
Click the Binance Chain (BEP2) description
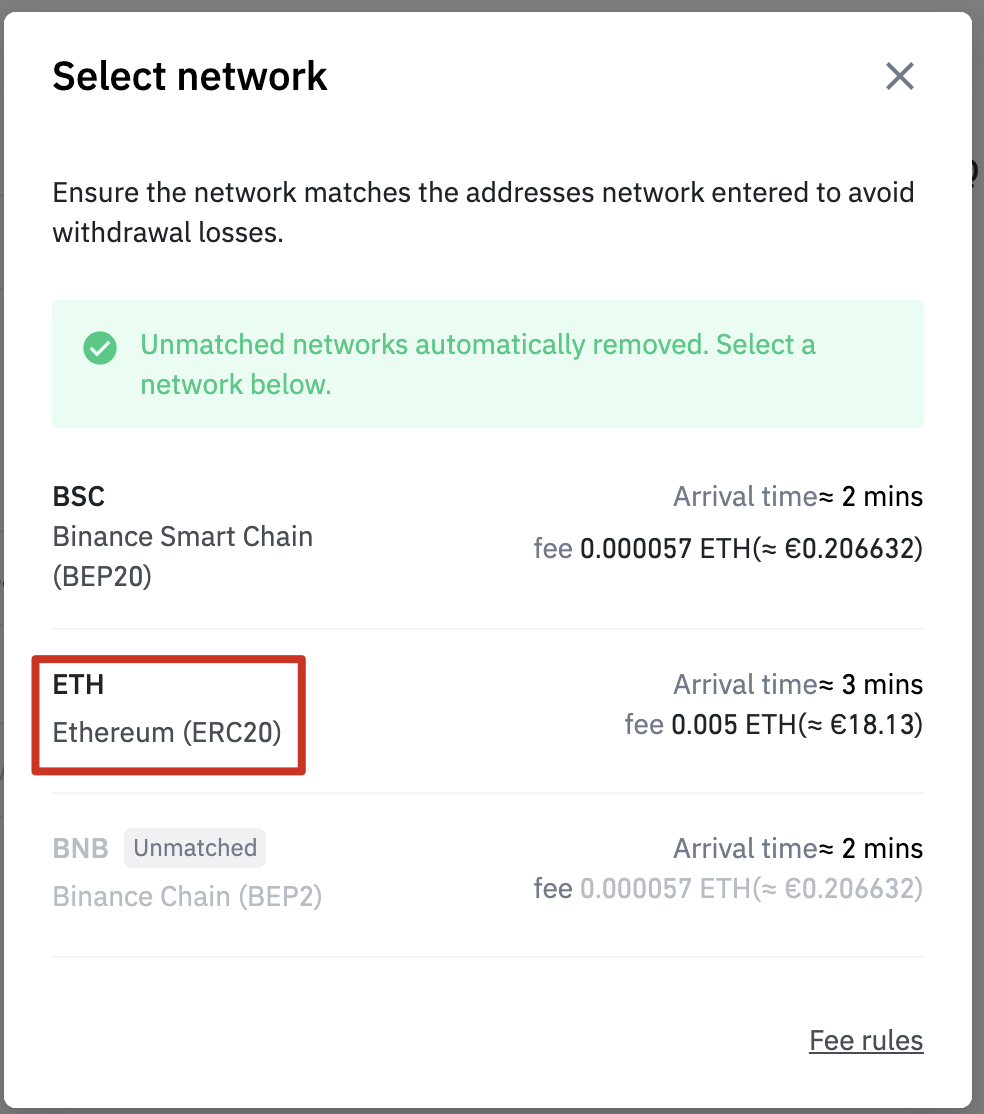187,896
